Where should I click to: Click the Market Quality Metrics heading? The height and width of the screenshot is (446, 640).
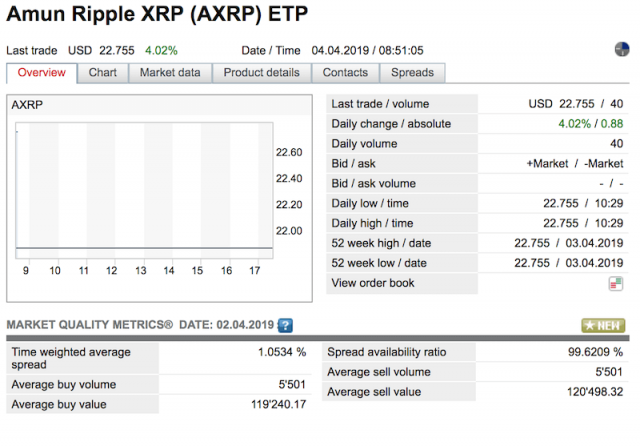tap(89, 325)
